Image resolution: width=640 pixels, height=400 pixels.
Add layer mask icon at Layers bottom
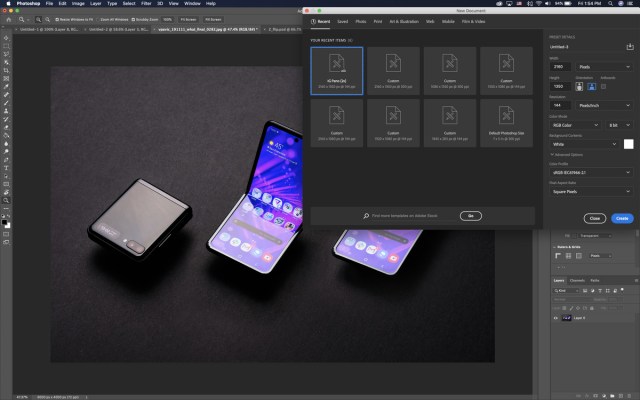pos(595,396)
